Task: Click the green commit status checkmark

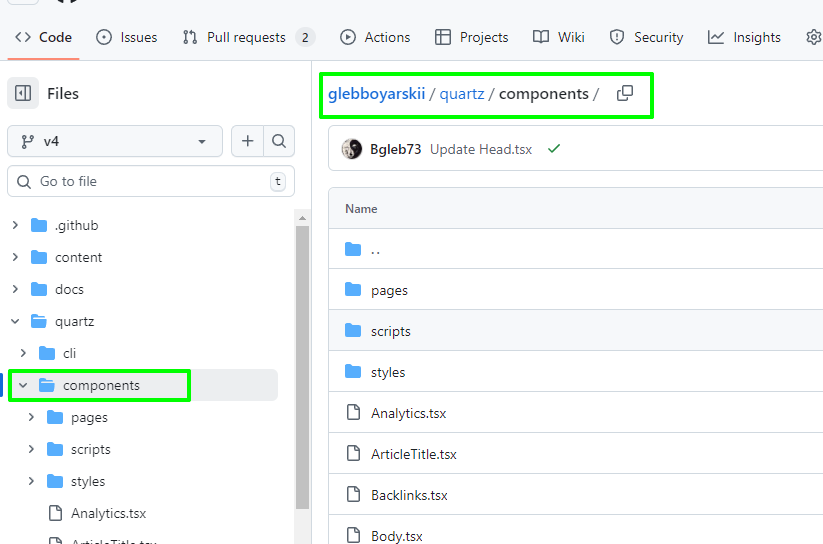Action: pyautogui.click(x=554, y=149)
